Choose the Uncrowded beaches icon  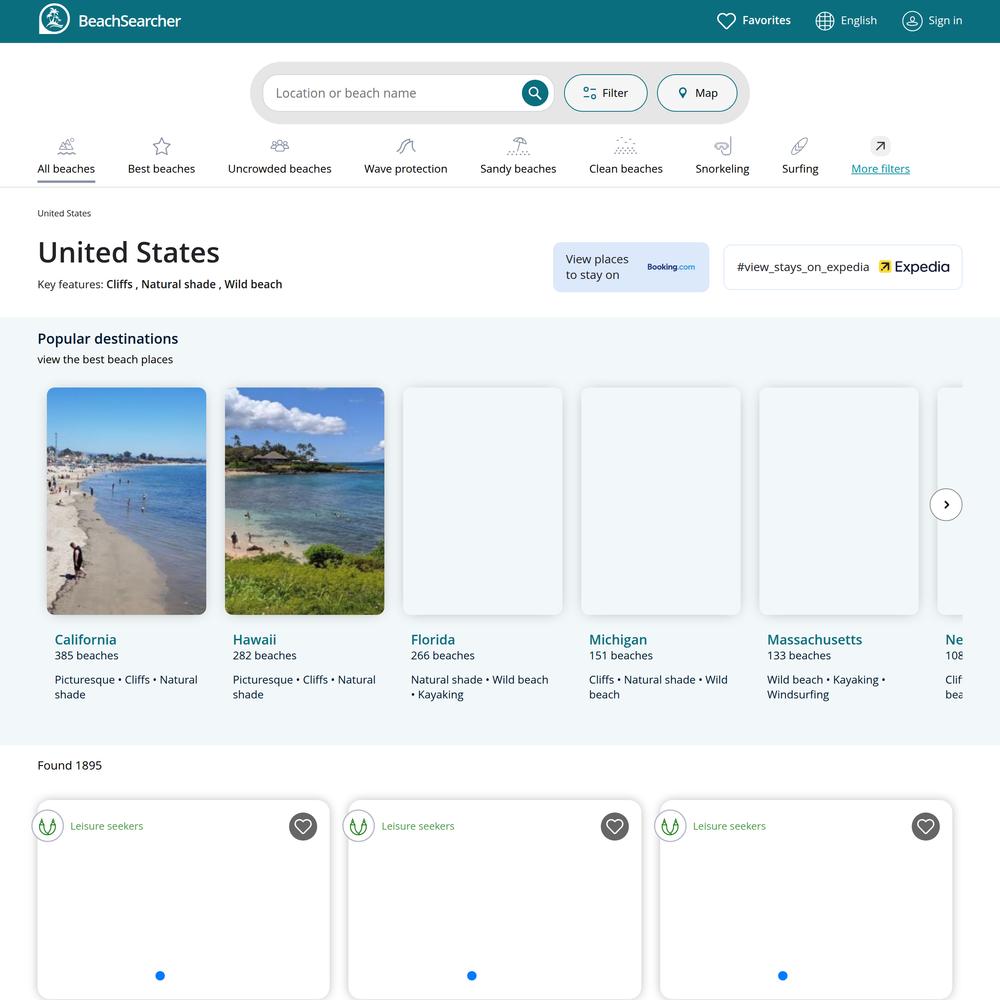click(279, 146)
